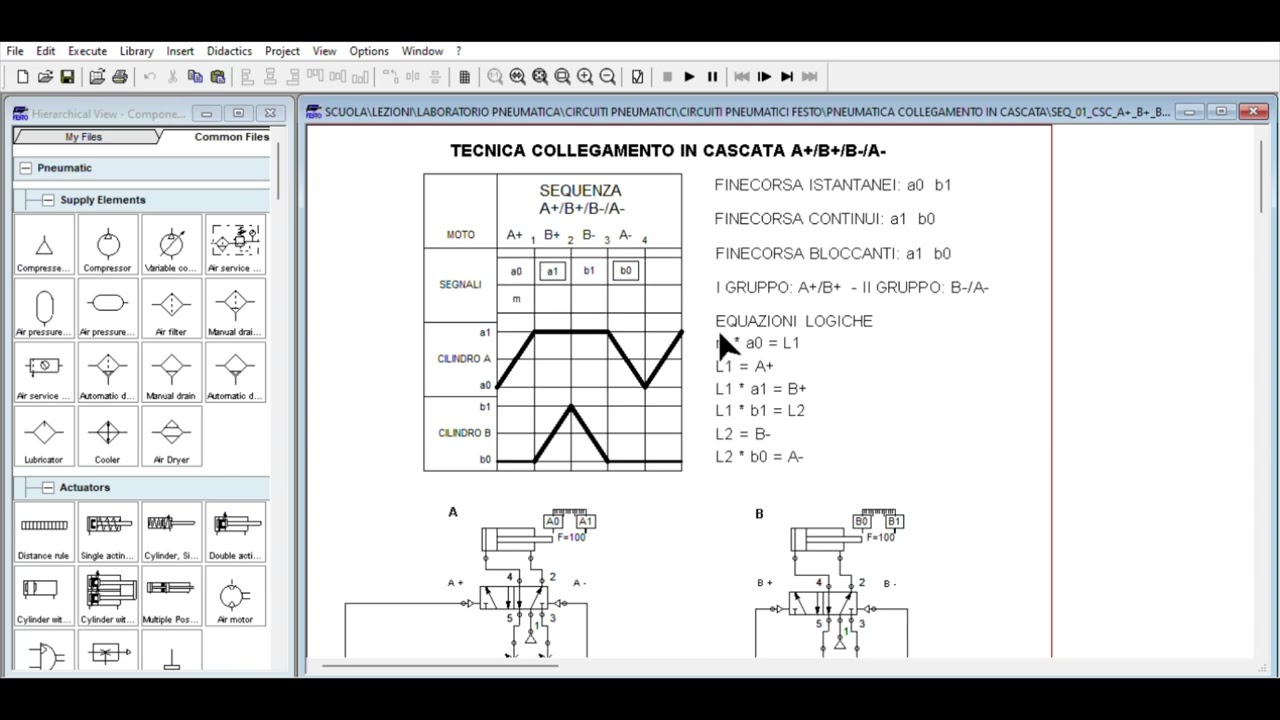This screenshot has width=1280, height=720.
Task: Collapse the Pneumatic library group
Action: tap(26, 168)
